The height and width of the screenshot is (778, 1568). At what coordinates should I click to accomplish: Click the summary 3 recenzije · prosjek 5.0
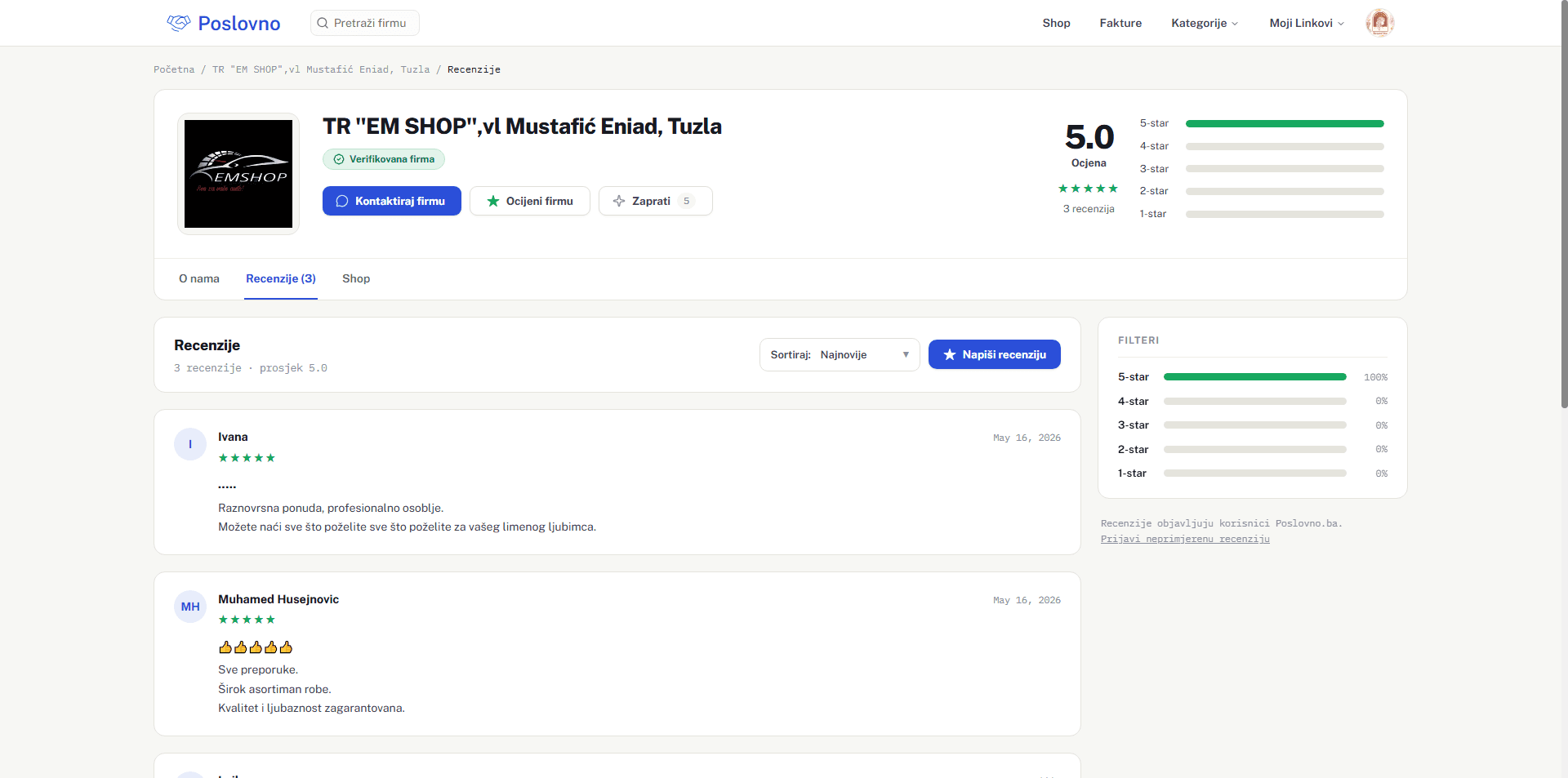tap(251, 368)
